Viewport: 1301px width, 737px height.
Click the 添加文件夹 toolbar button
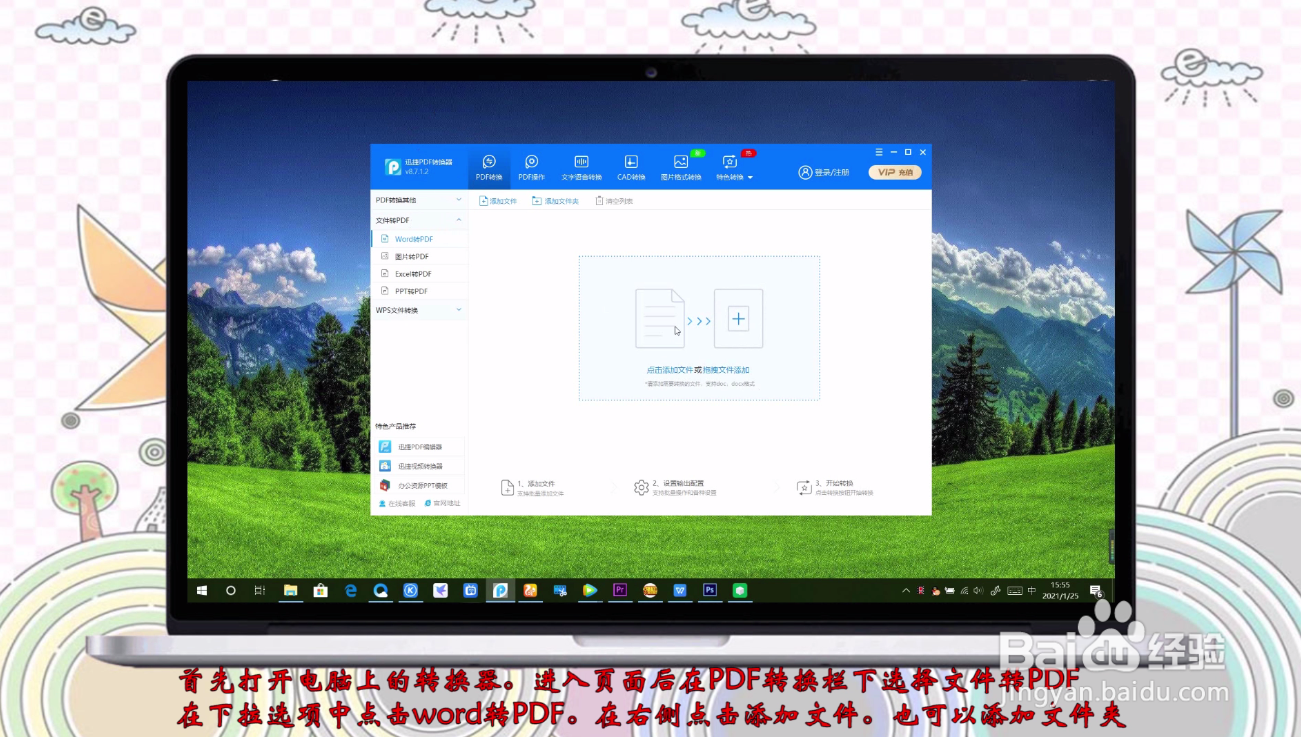click(556, 201)
